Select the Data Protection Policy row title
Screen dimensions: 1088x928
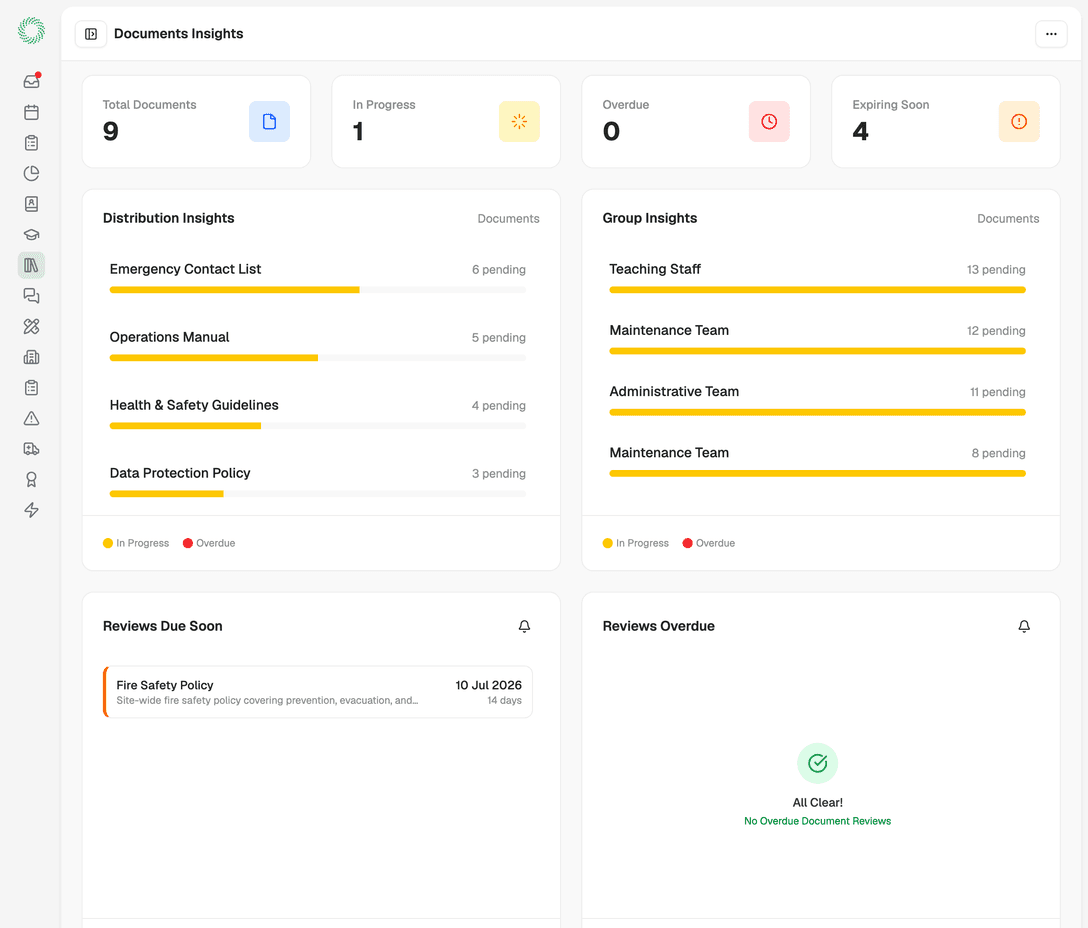180,473
